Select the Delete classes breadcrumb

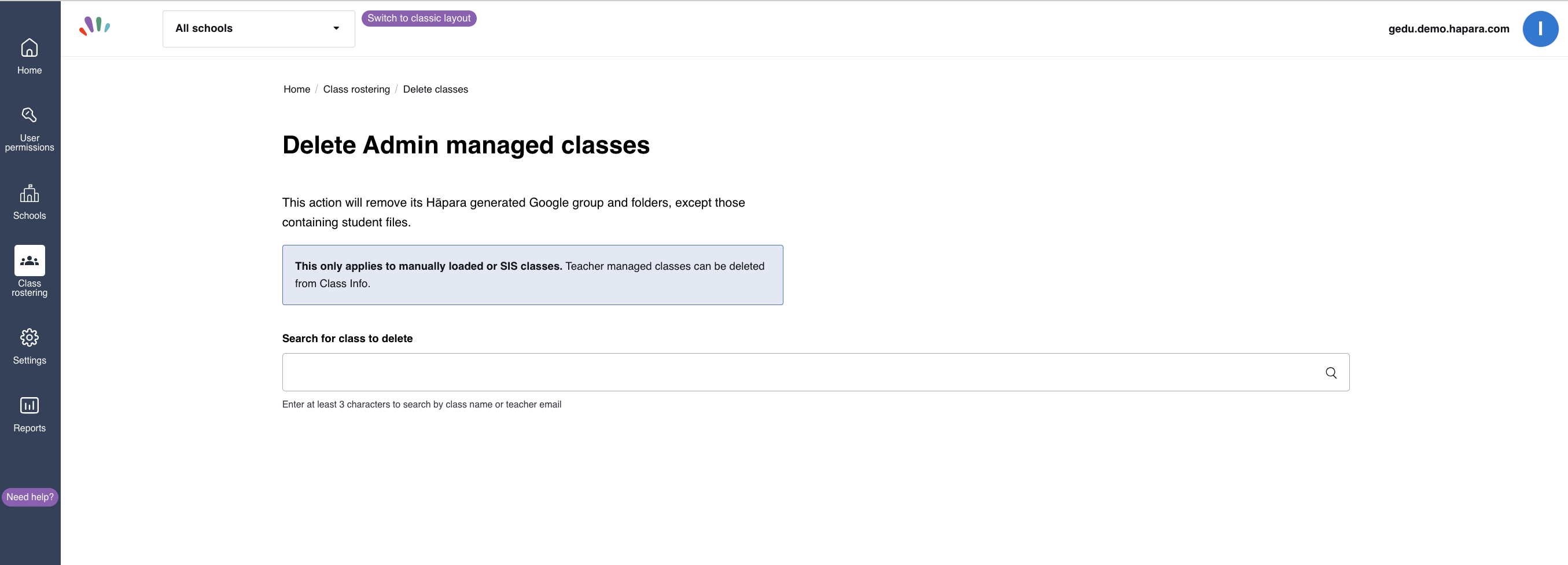[435, 90]
